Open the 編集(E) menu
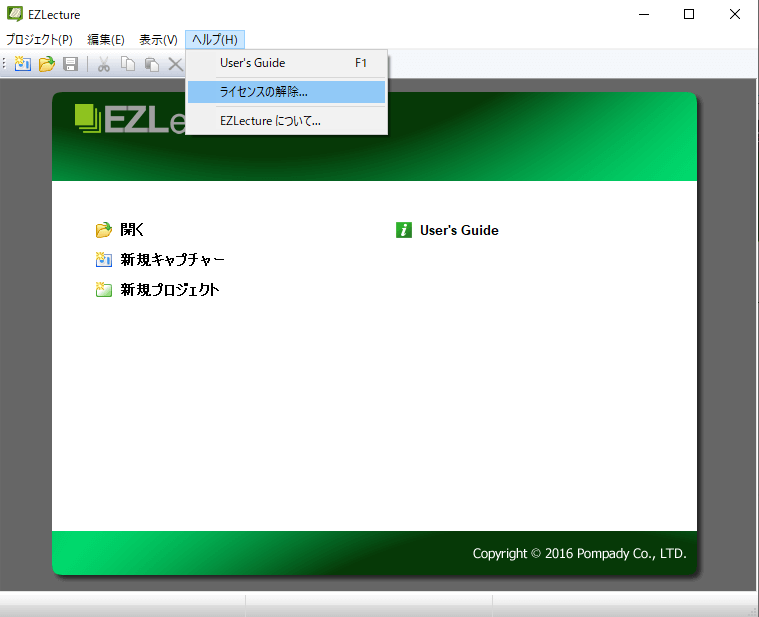759x617 pixels. pos(106,39)
